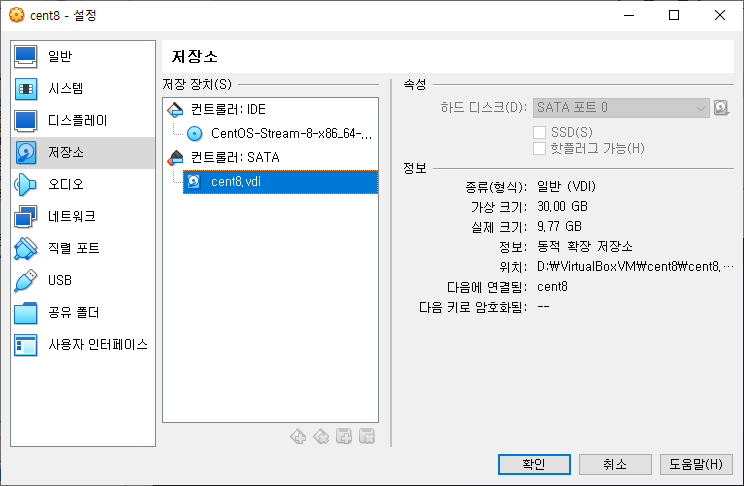Close the cent8 settings window
The height and width of the screenshot is (486, 744).
click(720, 15)
